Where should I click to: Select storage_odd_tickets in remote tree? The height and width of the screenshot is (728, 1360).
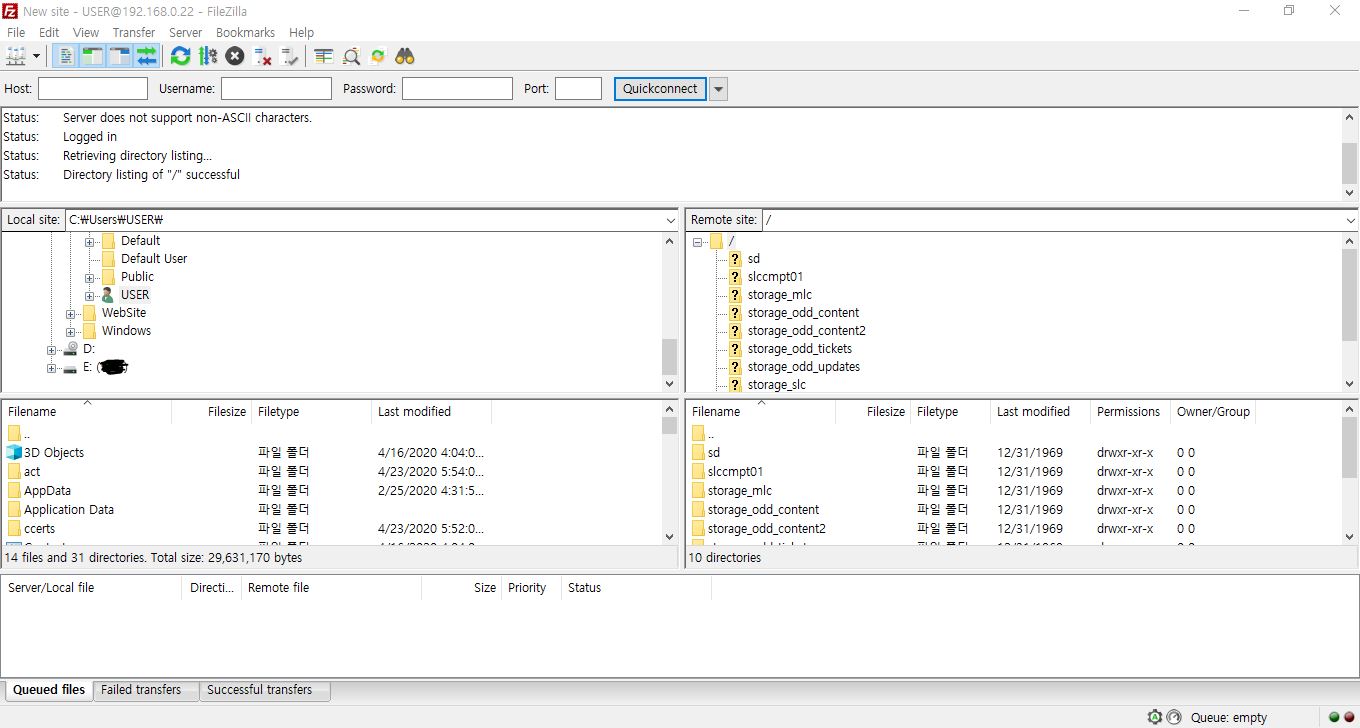[x=800, y=349]
